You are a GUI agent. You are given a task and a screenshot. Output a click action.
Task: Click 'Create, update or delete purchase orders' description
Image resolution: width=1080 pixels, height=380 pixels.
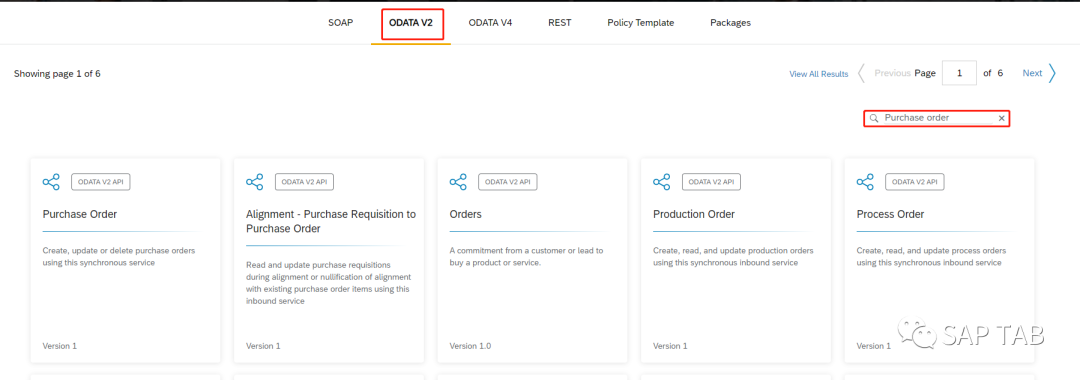(x=118, y=256)
